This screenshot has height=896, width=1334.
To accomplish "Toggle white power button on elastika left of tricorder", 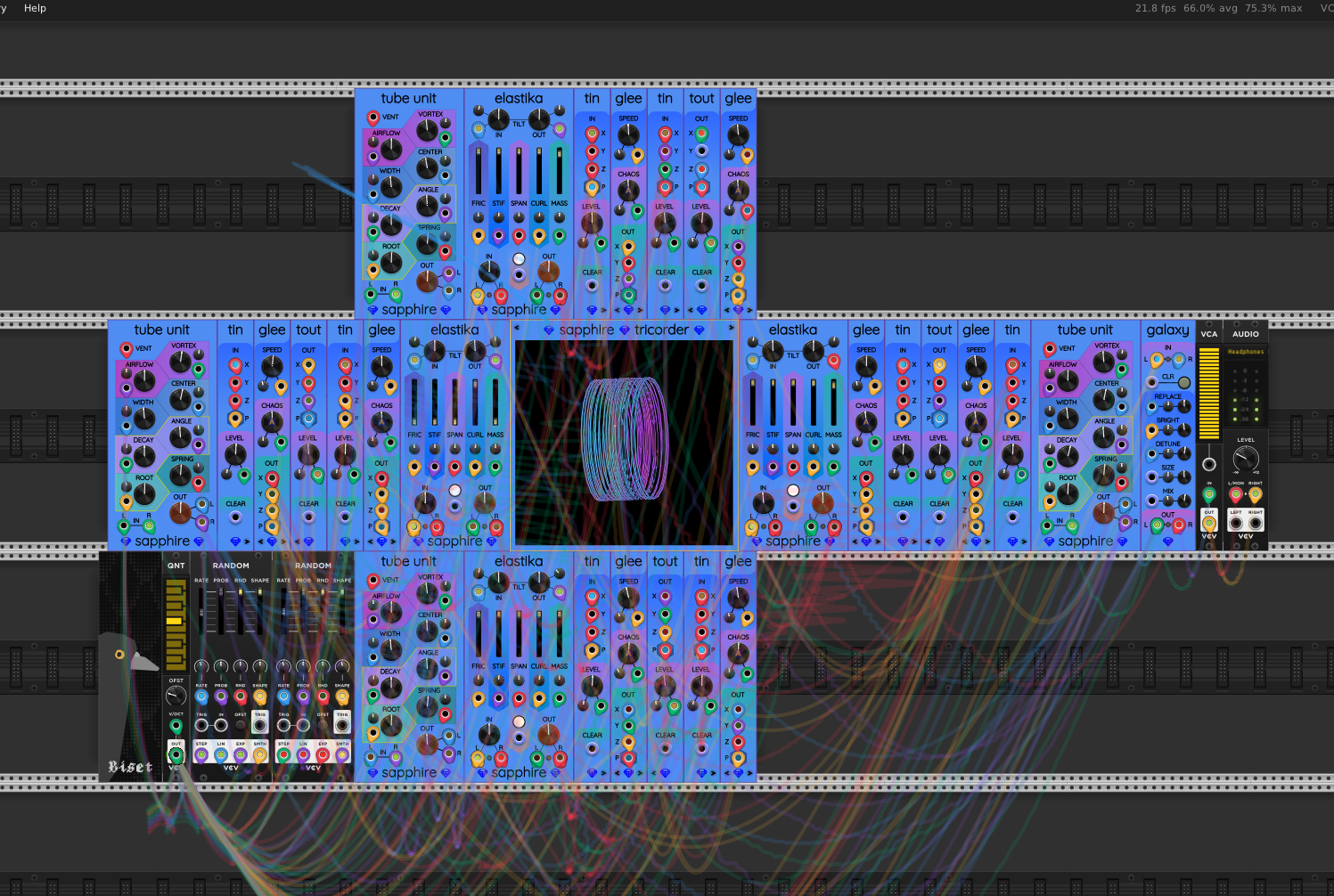I will (x=454, y=490).
